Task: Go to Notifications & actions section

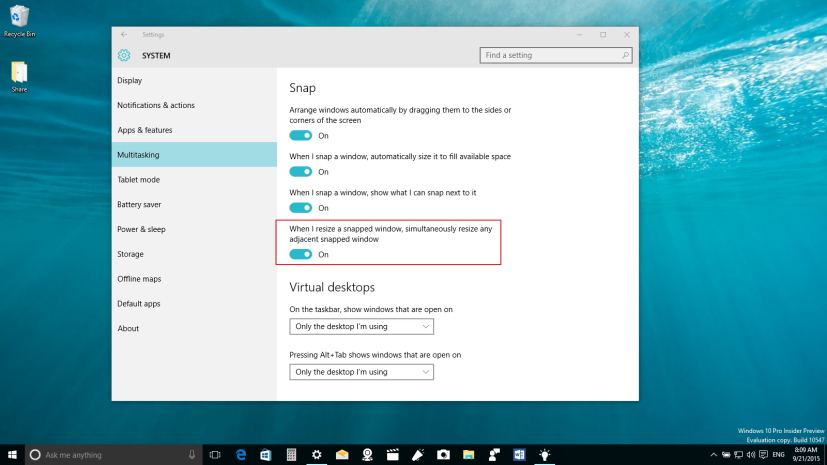Action: pyautogui.click(x=156, y=105)
